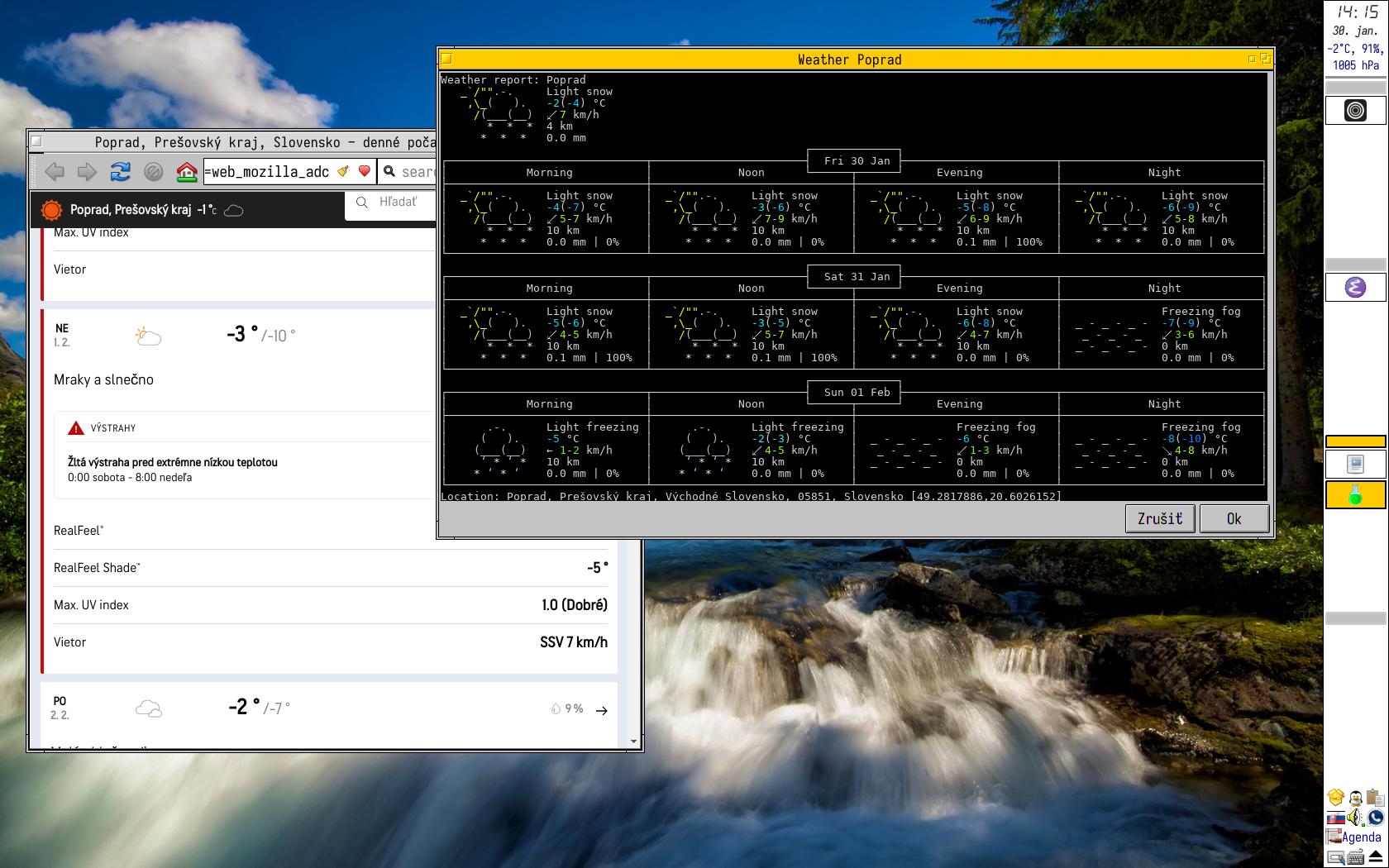The height and width of the screenshot is (868, 1389).
Task: Open the WhatsApp phone tray icon
Action: coord(1375,818)
